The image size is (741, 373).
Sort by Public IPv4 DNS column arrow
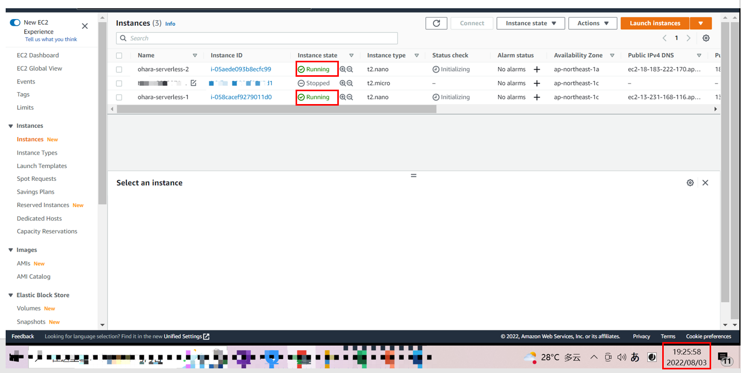699,55
